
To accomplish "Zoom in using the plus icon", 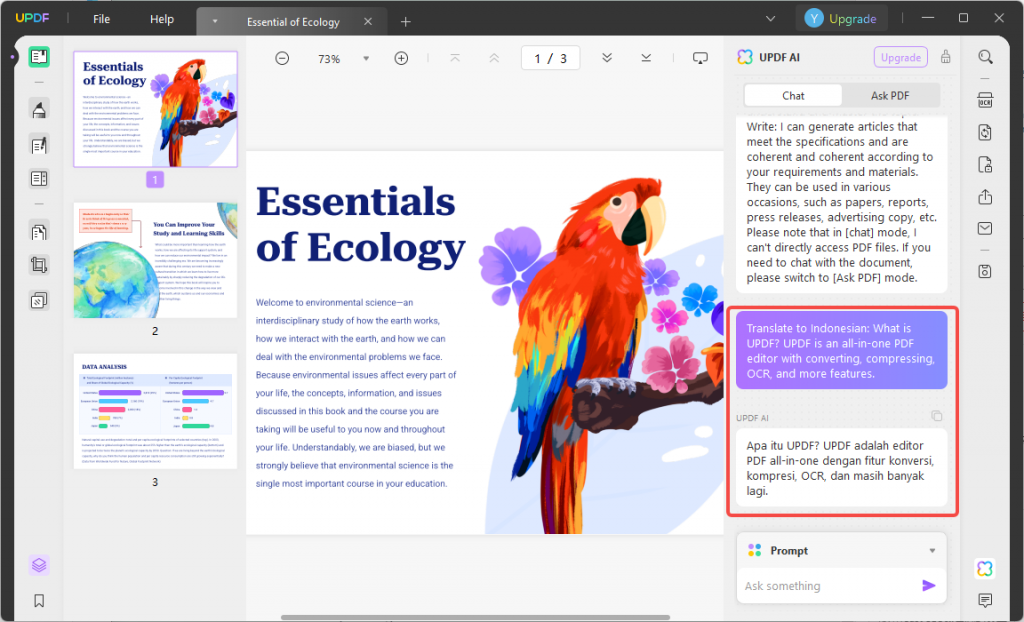I will coord(400,58).
